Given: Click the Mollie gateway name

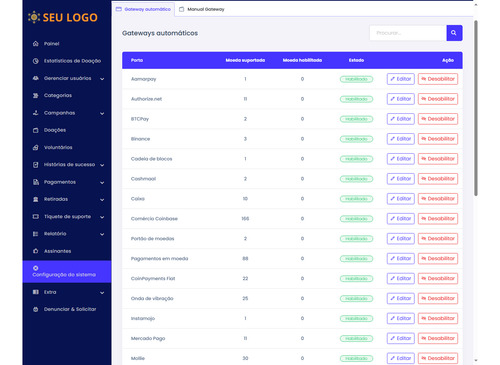Looking at the screenshot, I should tap(138, 358).
